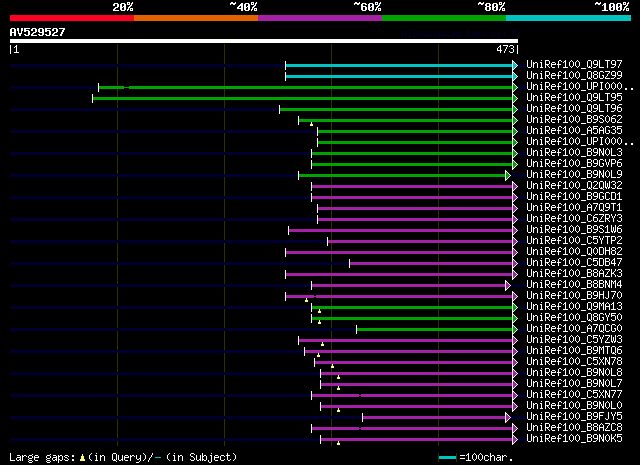This screenshot has width=640, height=465.
Task: Select the UniRef100_B9FJY5 label
Action: [x=574, y=417]
